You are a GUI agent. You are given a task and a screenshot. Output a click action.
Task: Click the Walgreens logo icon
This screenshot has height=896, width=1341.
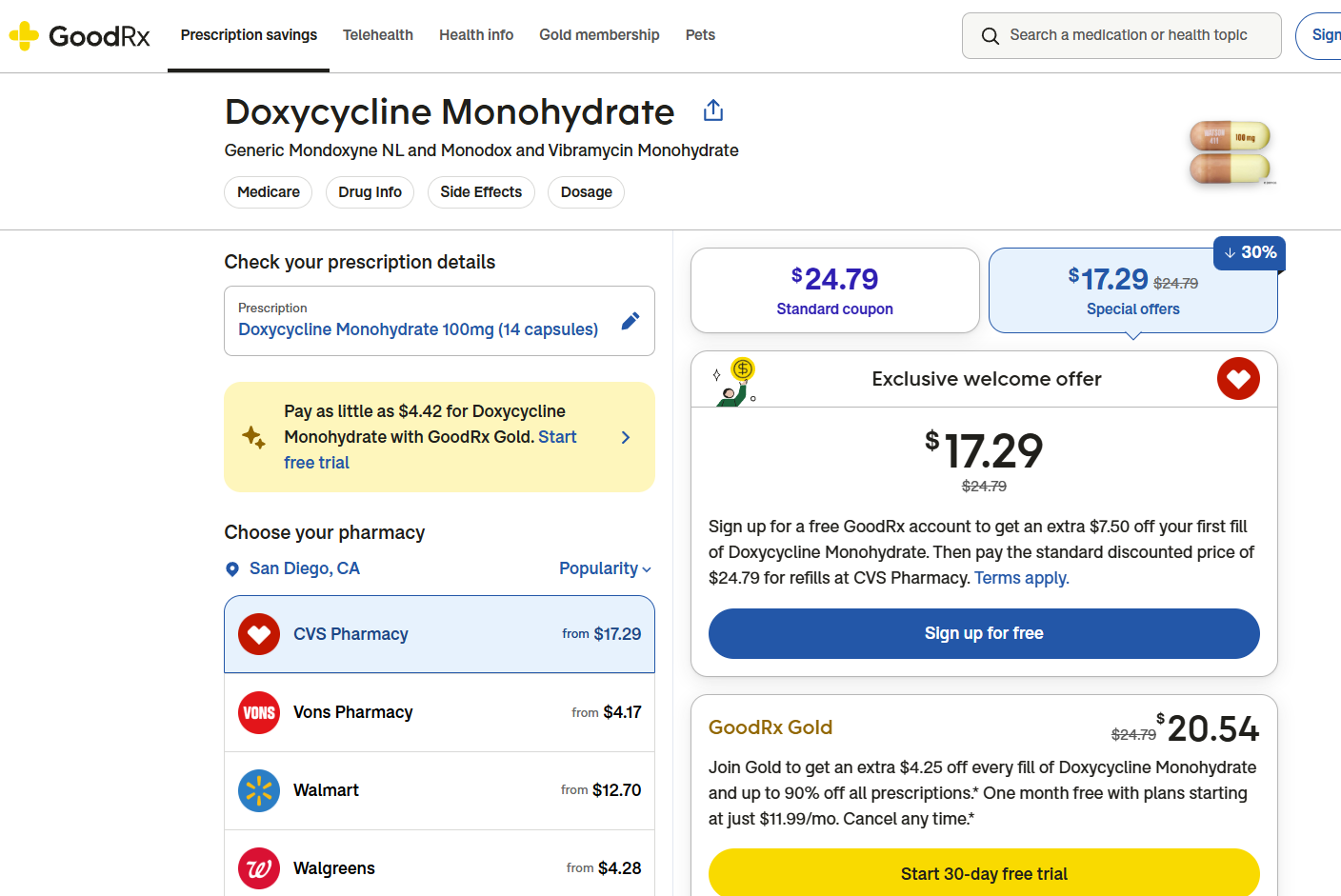click(x=259, y=868)
